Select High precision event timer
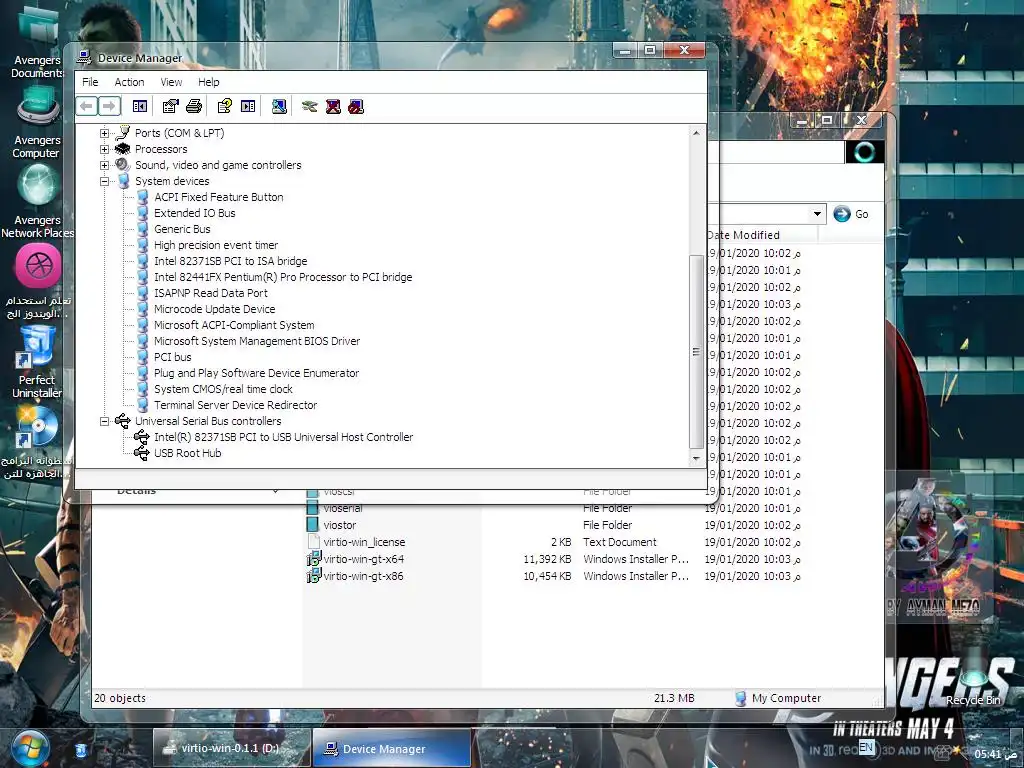The image size is (1024, 768). pyautogui.click(x=216, y=245)
